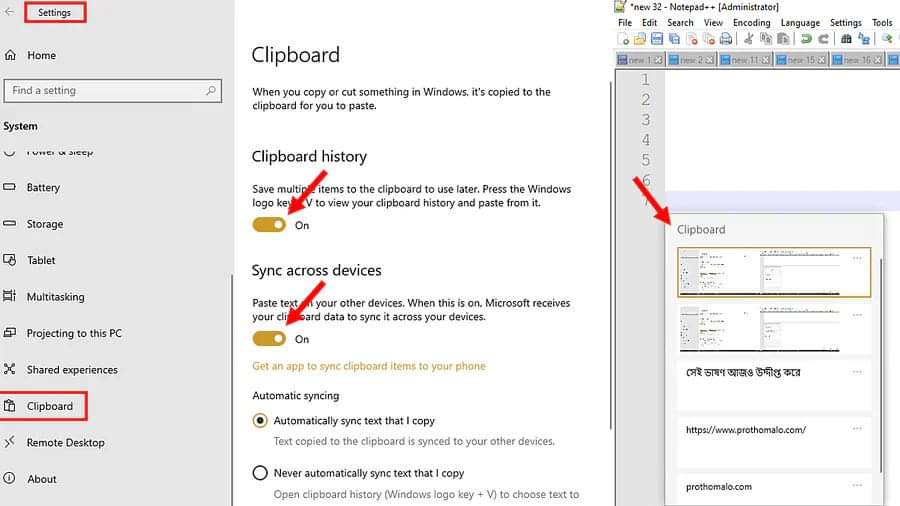Viewport: 900px width, 506px height.
Task: Open options for prothomalo.com clipboard item
Action: [x=857, y=485]
